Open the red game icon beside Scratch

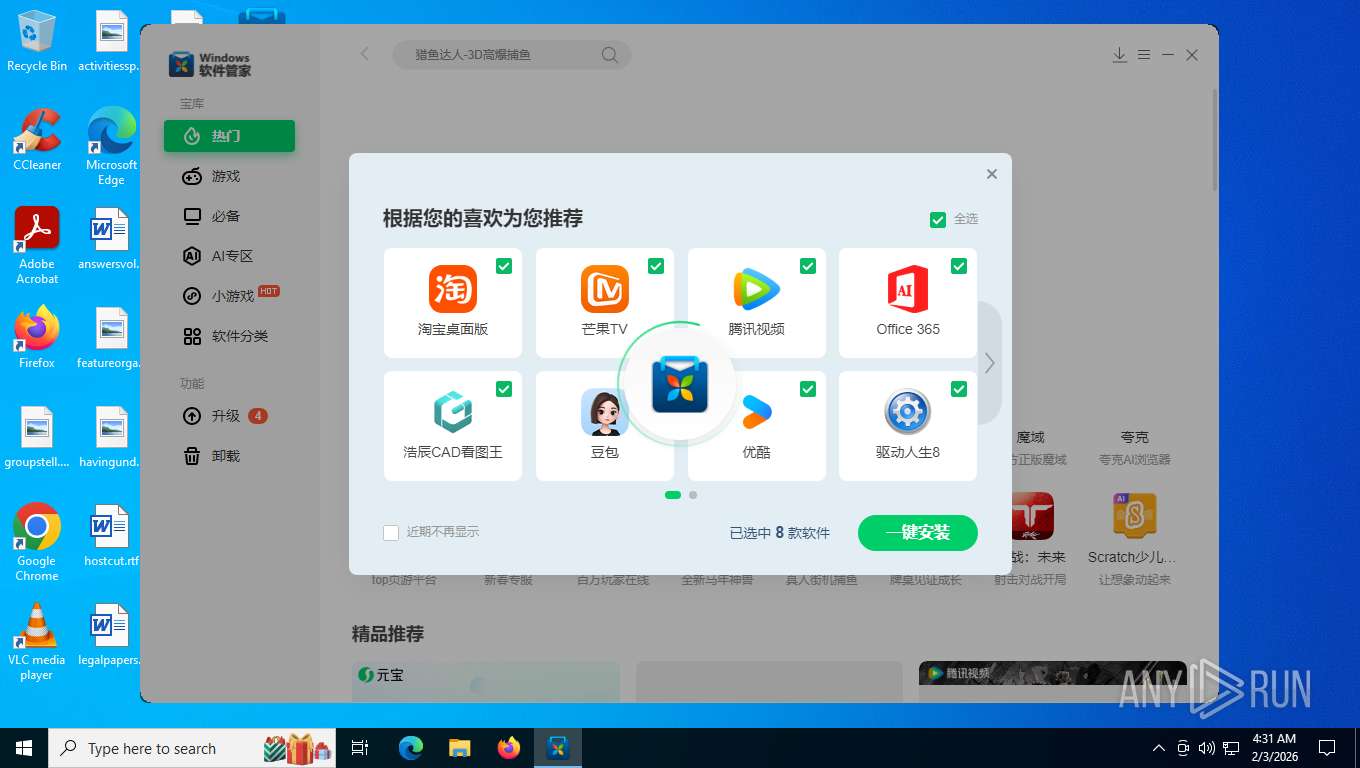click(1031, 516)
